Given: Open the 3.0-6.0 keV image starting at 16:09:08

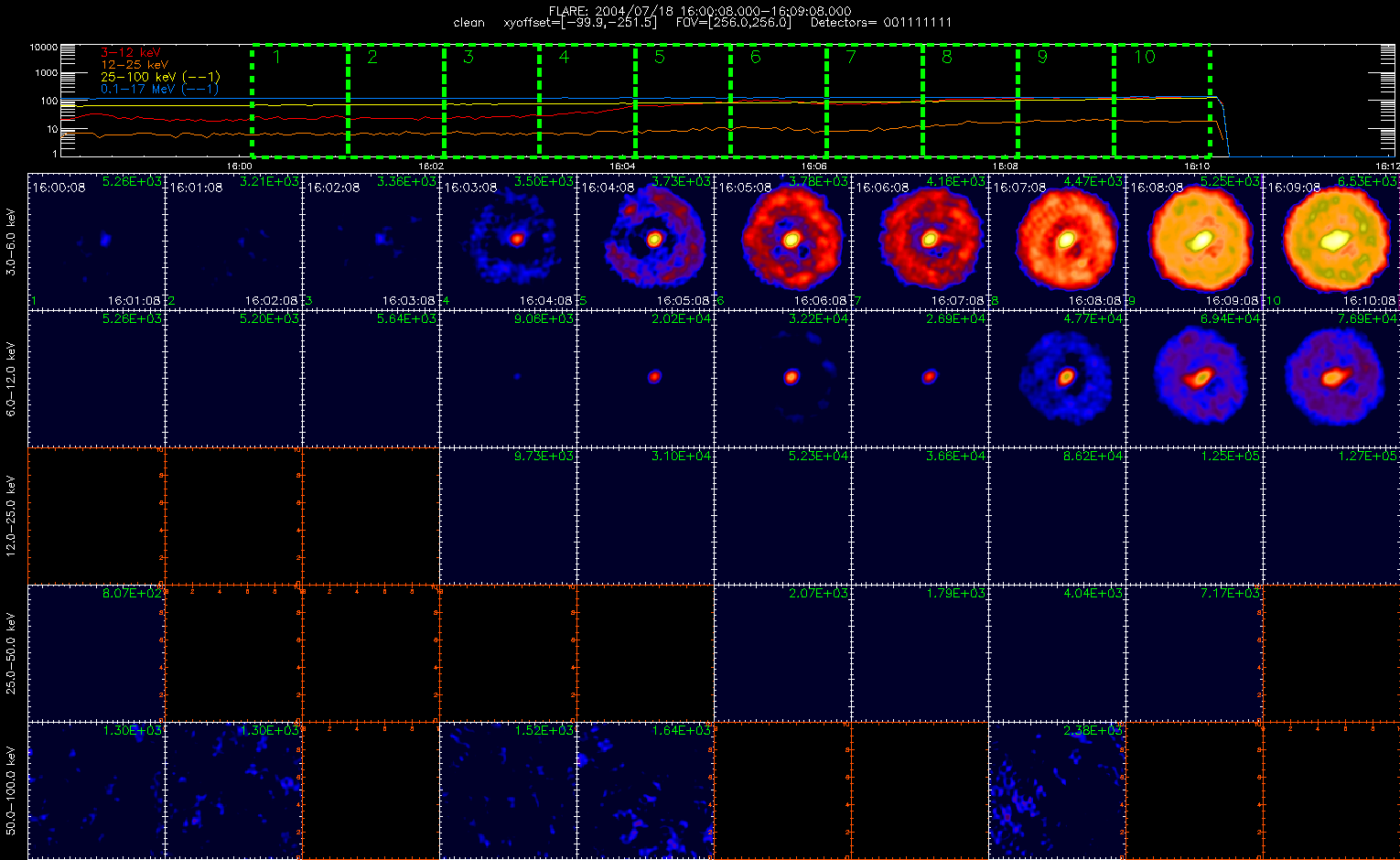Looking at the screenshot, I should pyautogui.click(x=1331, y=242).
